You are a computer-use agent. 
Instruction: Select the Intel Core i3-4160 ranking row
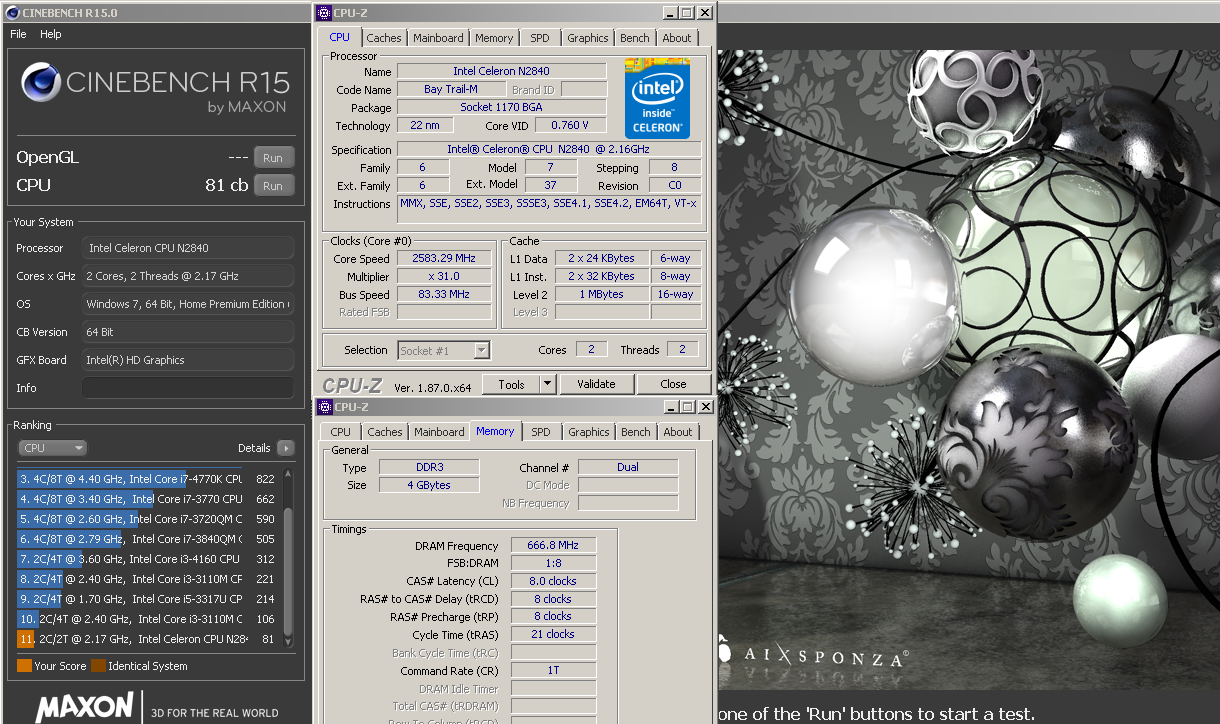coord(147,559)
